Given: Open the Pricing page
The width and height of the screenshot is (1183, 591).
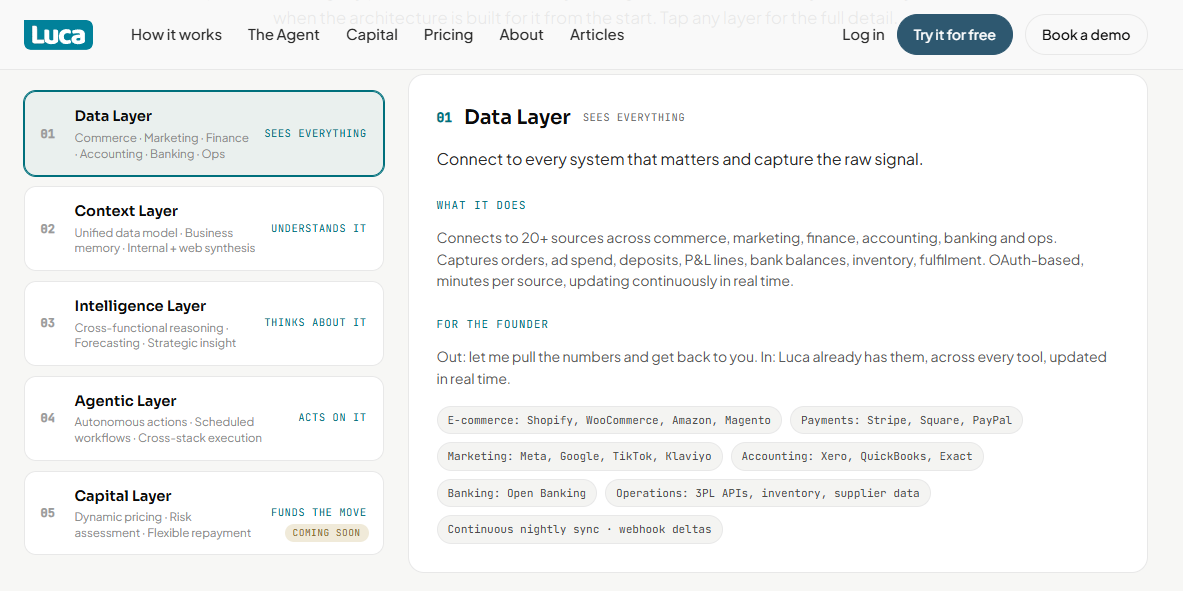Looking at the screenshot, I should click(448, 35).
